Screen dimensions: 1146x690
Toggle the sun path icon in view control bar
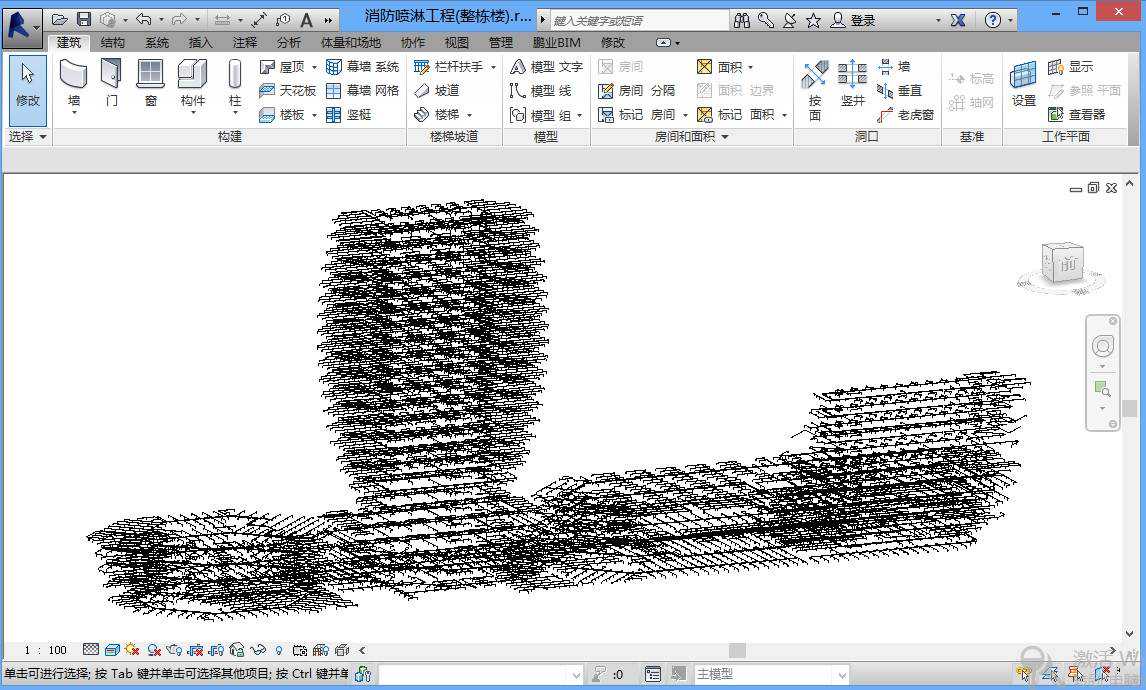click(x=131, y=650)
